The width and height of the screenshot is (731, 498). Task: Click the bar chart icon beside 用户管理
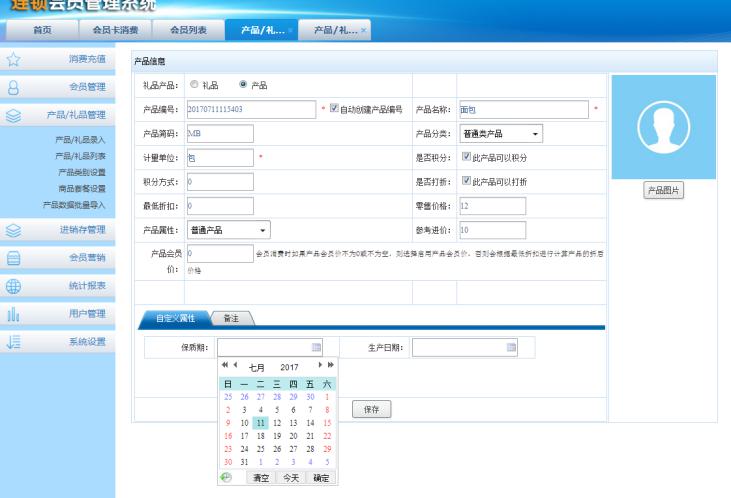[x=14, y=314]
